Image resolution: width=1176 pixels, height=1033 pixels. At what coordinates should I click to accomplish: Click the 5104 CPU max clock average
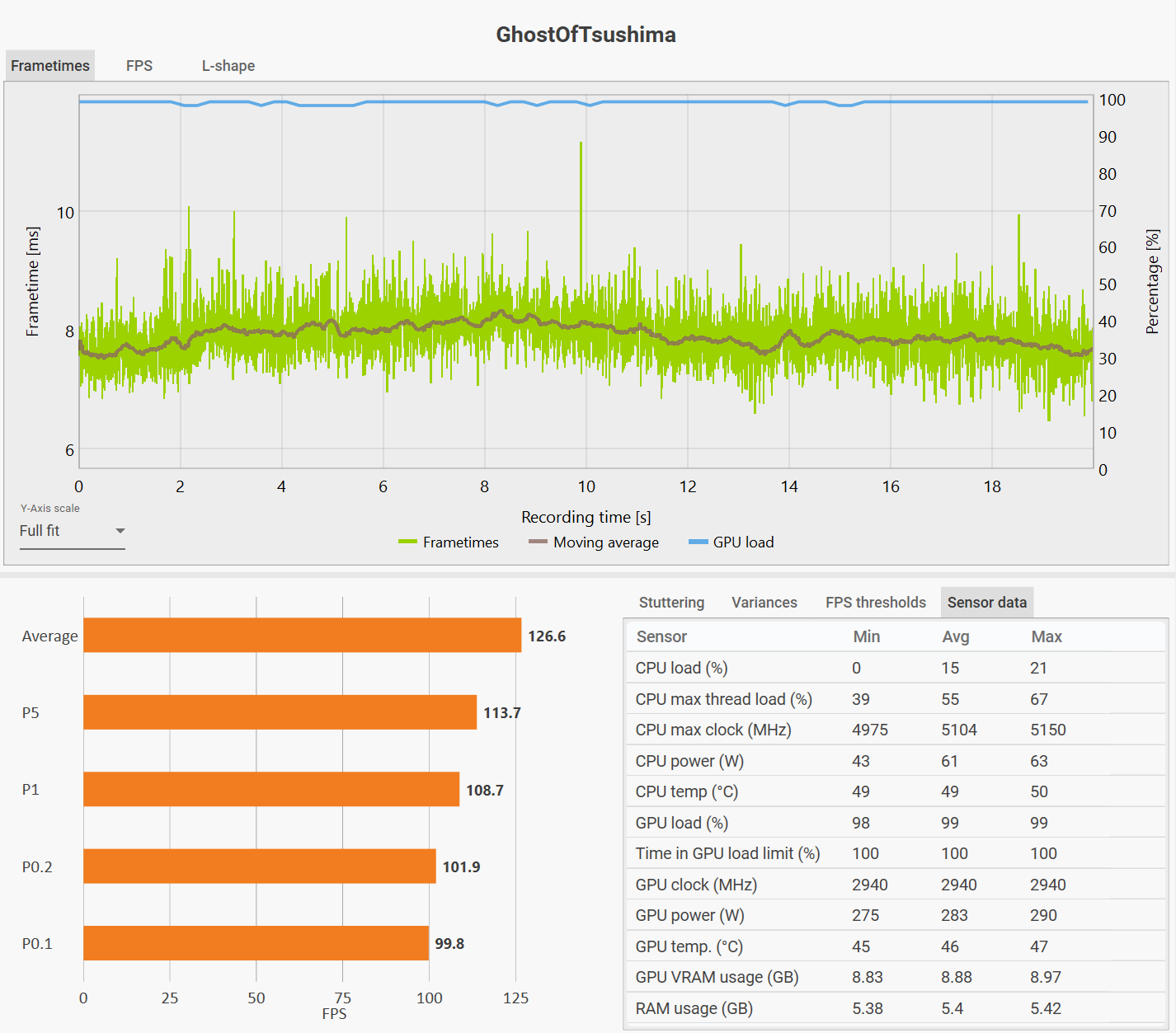point(959,730)
